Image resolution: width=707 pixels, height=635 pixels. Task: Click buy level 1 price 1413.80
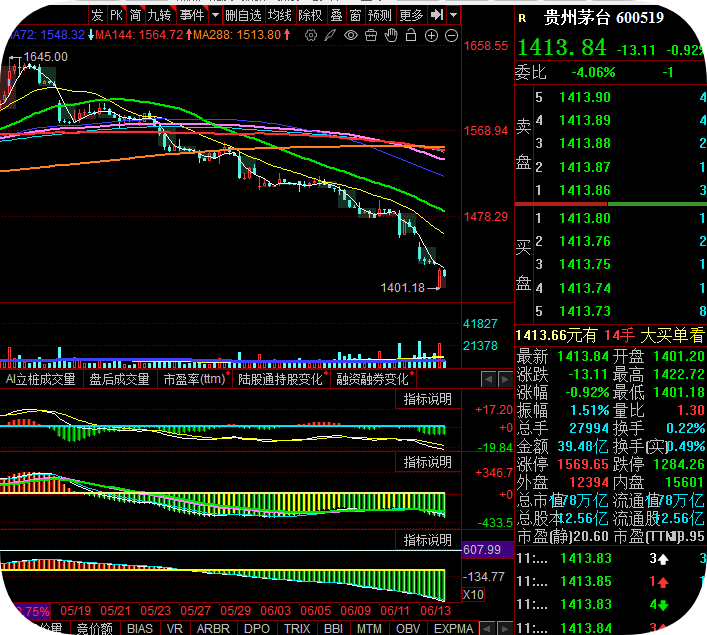585,219
